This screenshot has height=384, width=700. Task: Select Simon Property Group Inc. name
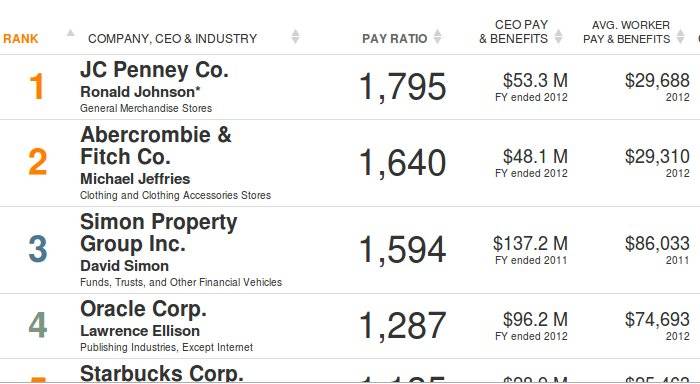pos(158,233)
